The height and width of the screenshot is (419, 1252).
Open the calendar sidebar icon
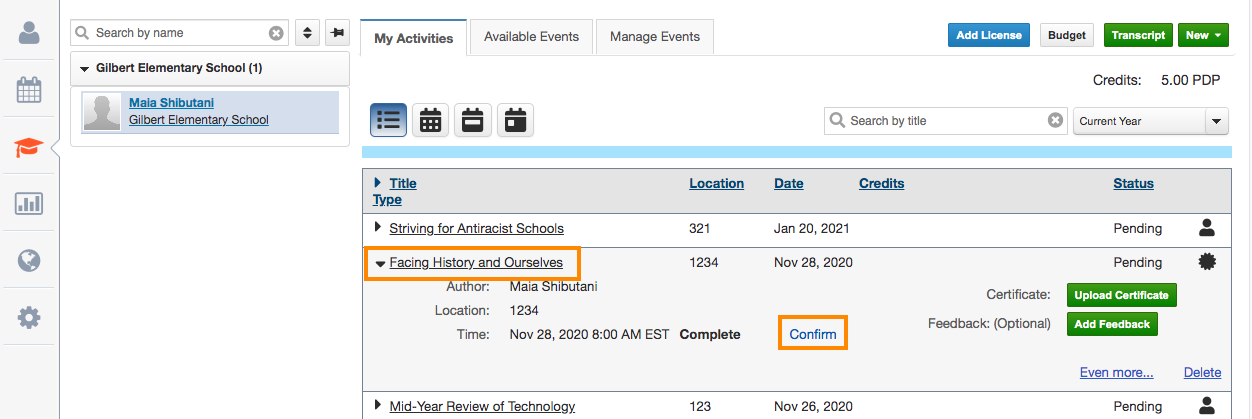point(29,90)
